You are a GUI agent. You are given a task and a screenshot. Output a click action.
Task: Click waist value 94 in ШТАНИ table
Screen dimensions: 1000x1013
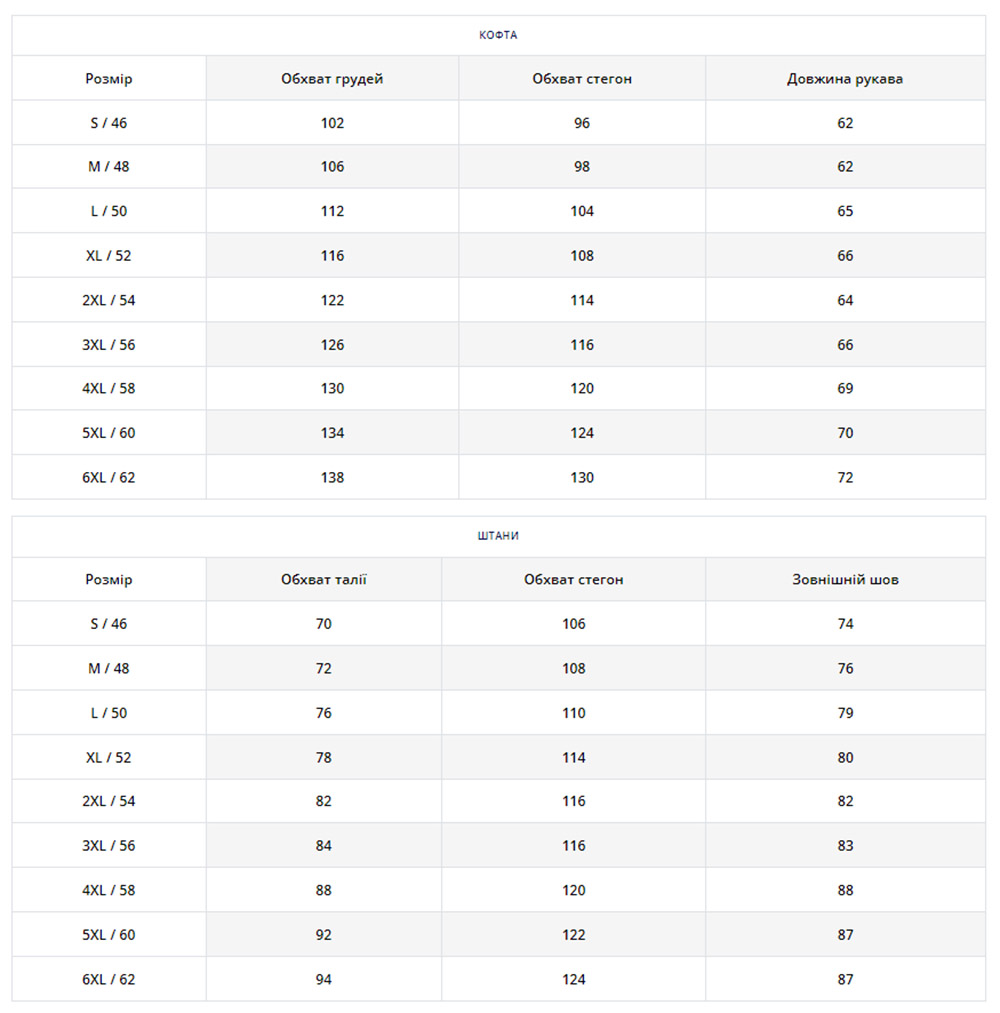324,980
